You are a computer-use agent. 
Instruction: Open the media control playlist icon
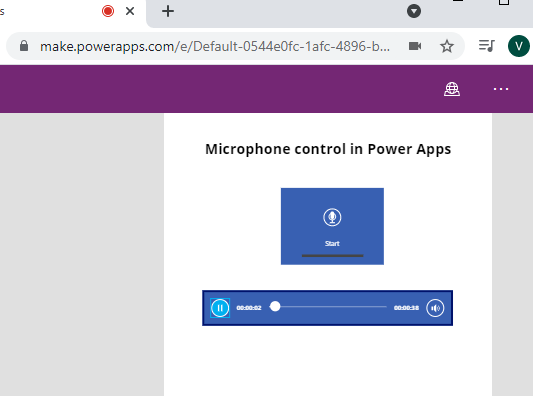(486, 46)
